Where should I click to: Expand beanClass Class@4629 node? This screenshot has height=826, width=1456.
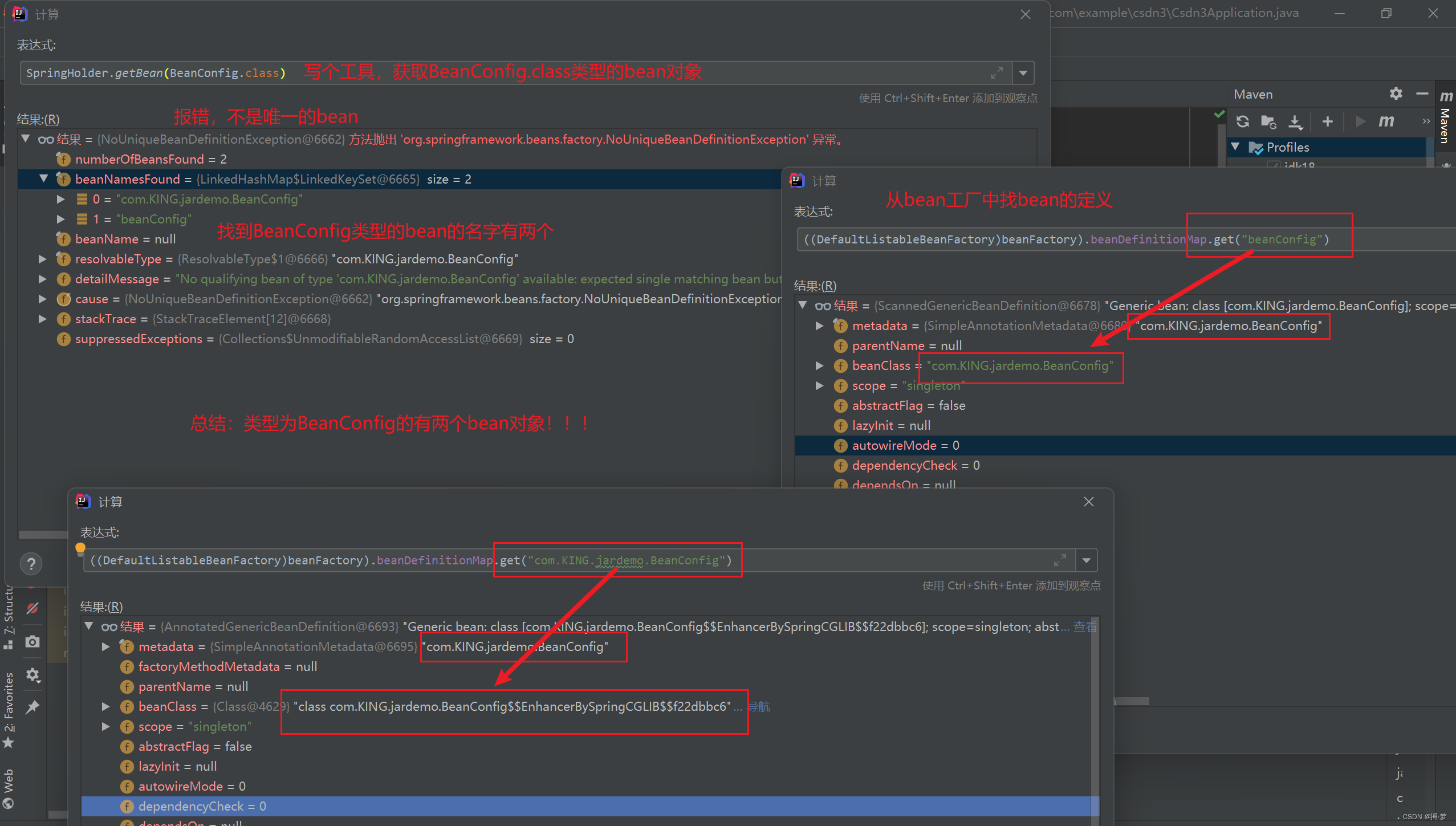coord(106,706)
